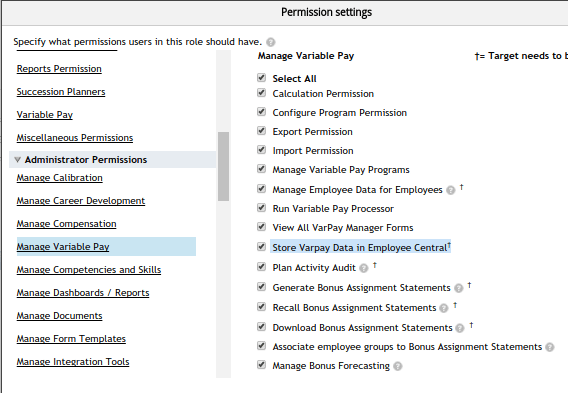
Task: Open Manage Form Templates link
Action: pyautogui.click(x=71, y=339)
